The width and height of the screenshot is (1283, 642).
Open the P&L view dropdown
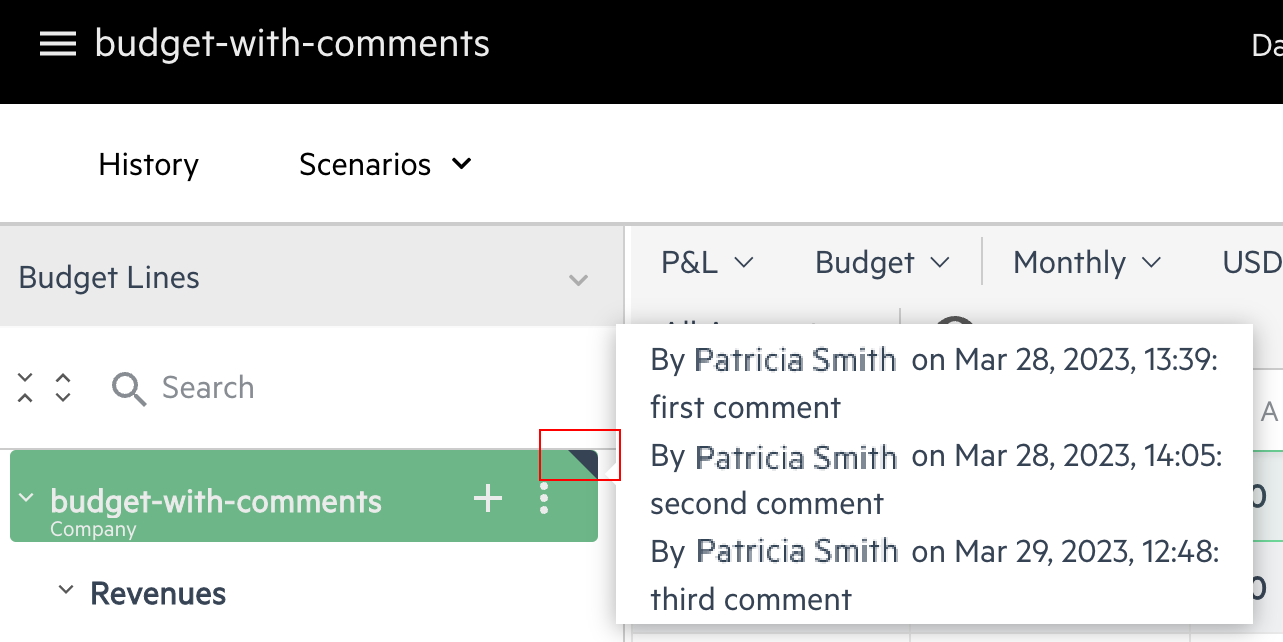pyautogui.click(x=707, y=263)
